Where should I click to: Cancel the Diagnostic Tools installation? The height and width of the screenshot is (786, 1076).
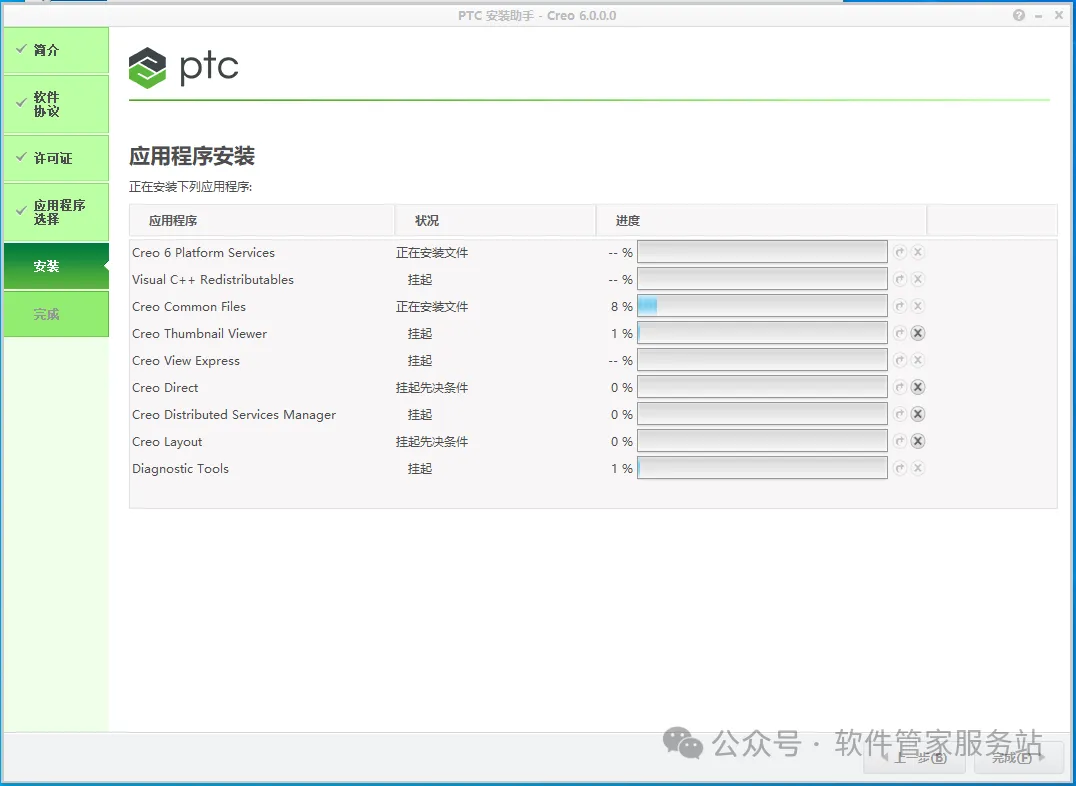click(917, 468)
